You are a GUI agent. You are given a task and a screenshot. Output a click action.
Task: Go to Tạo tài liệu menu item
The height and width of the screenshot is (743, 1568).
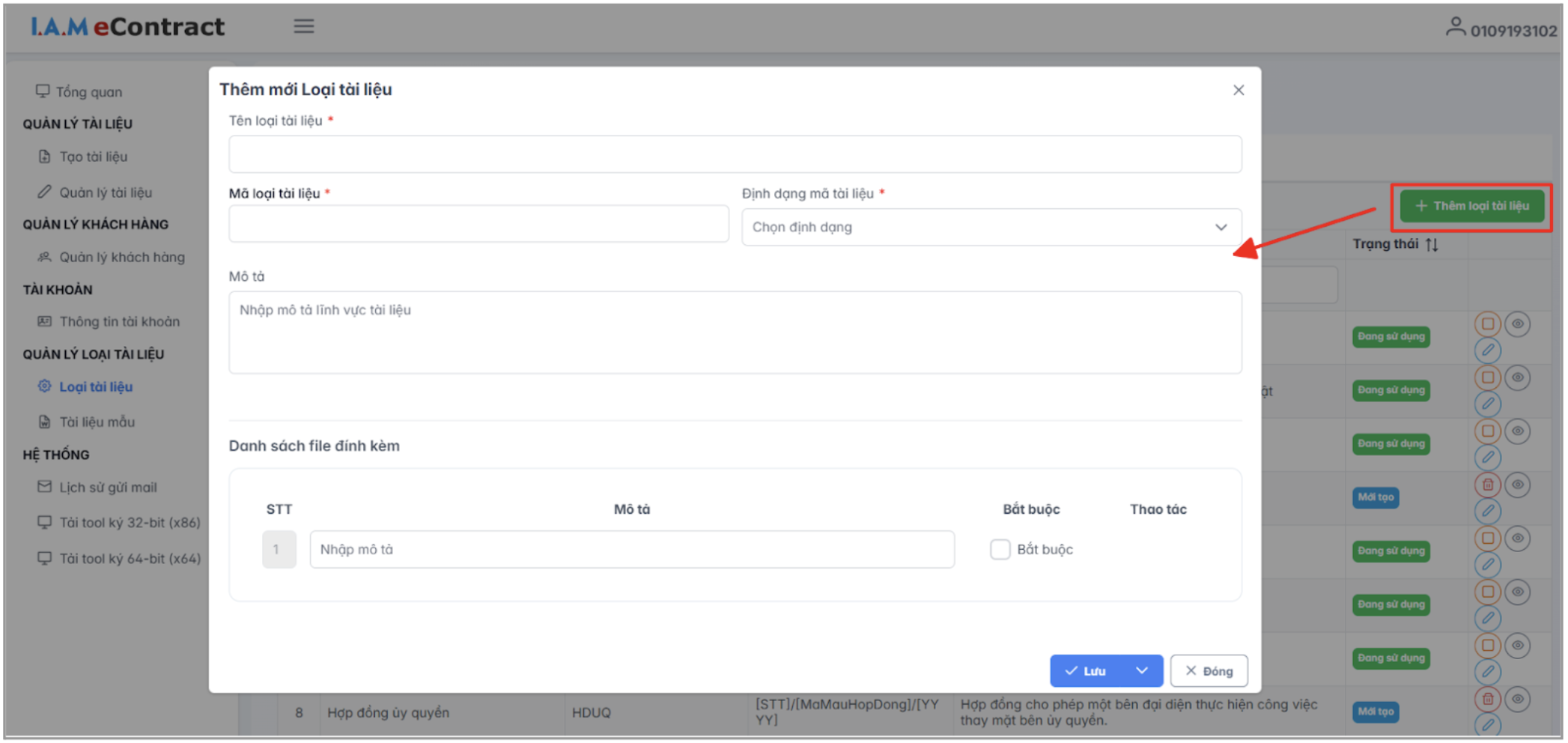[x=93, y=157]
